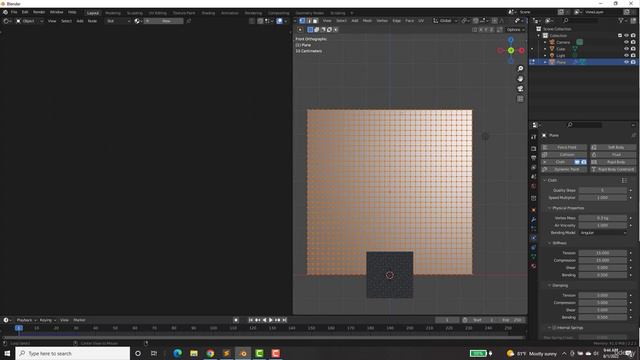Disable Plane render camera icon in outliner
Viewport: 640px width, 360px height.
tap(633, 62)
